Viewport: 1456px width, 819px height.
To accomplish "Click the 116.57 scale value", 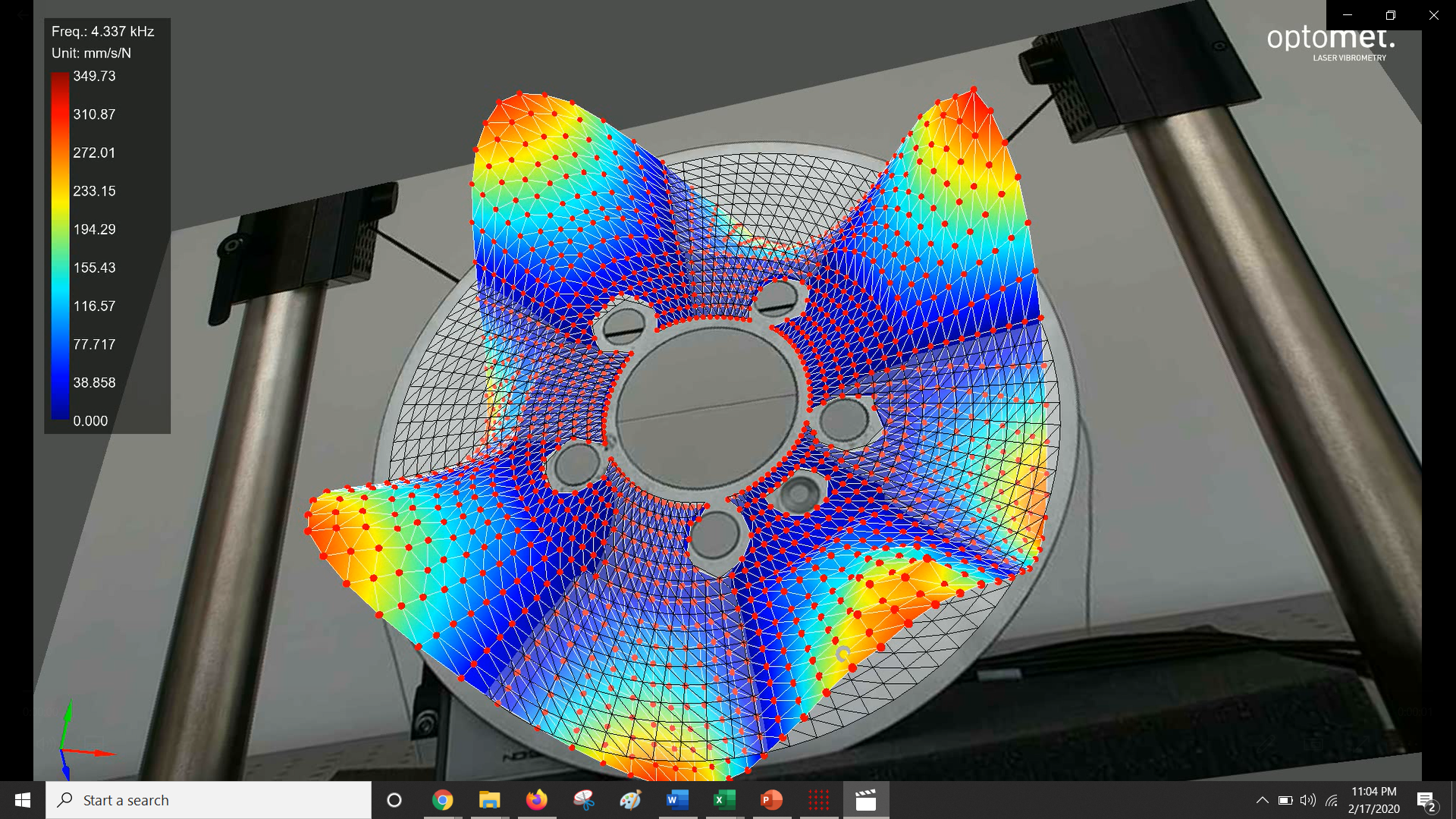I will tap(94, 306).
